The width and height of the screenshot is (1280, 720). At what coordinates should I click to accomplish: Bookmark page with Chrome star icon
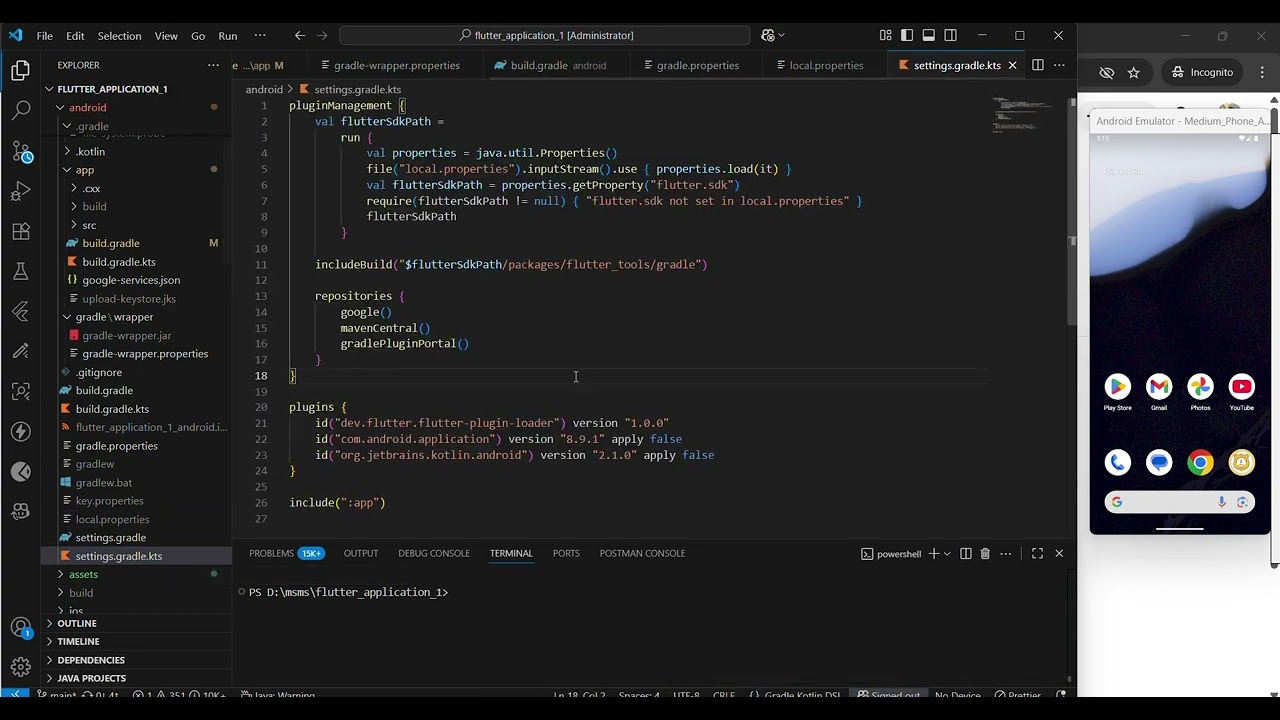(1134, 72)
